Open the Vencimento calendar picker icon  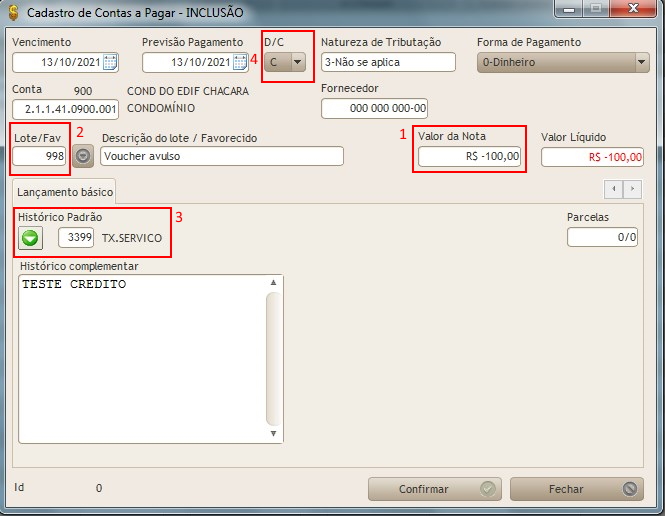coord(110,63)
